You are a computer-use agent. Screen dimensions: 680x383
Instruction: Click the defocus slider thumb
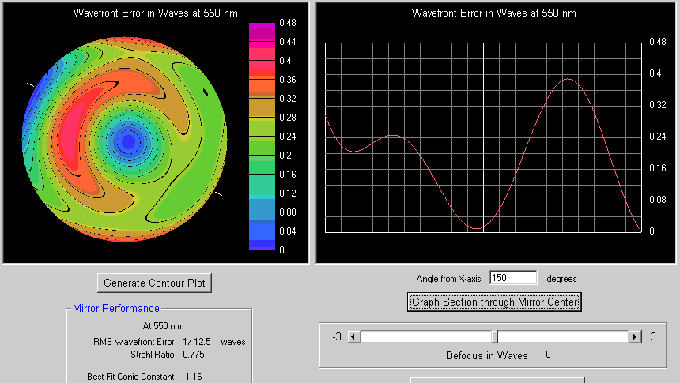pyautogui.click(x=494, y=337)
